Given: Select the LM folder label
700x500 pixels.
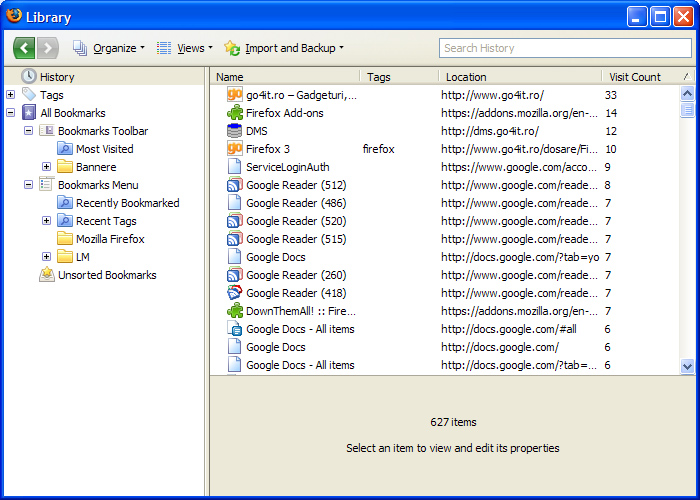Looking at the screenshot, I should (x=83, y=257).
